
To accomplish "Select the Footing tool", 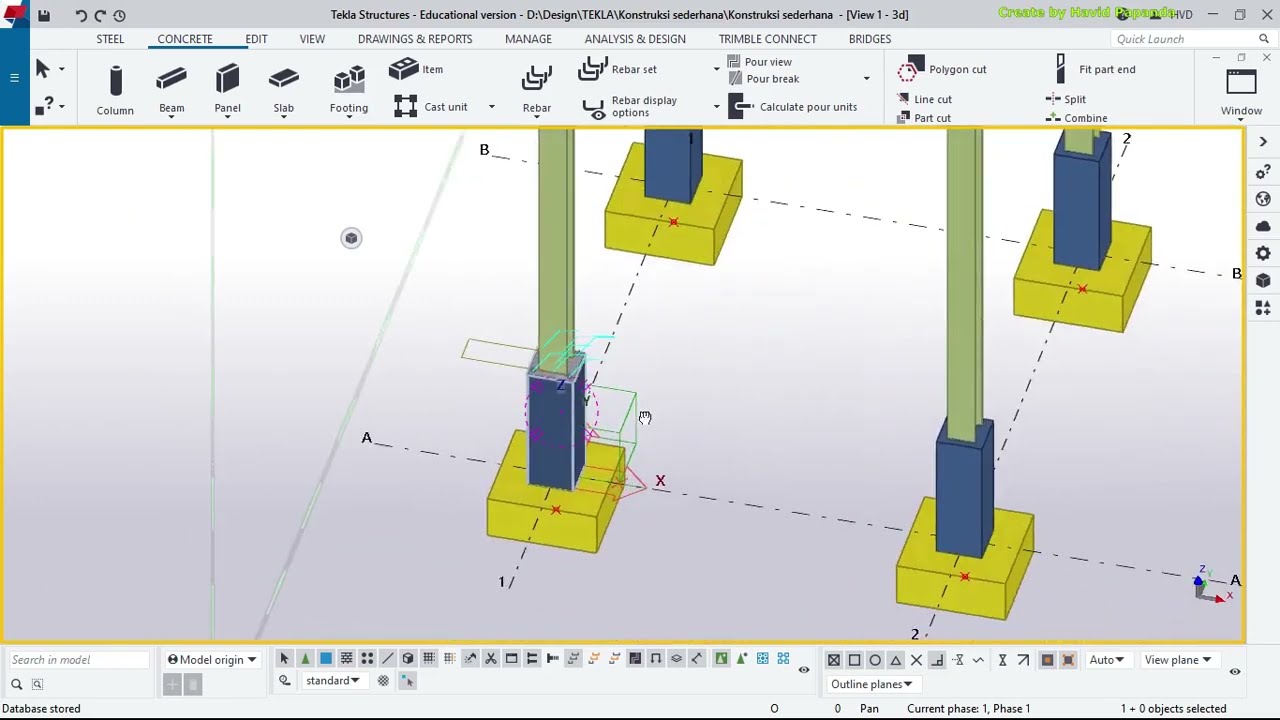I will point(349,90).
